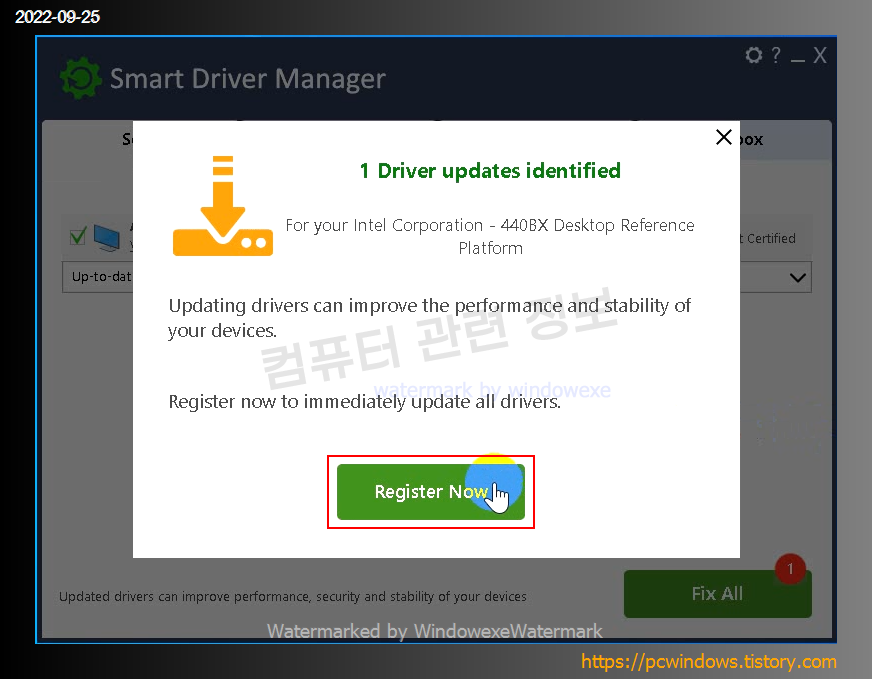Image resolution: width=872 pixels, height=679 pixels.
Task: Close the driver updates dialog
Action: point(724,137)
